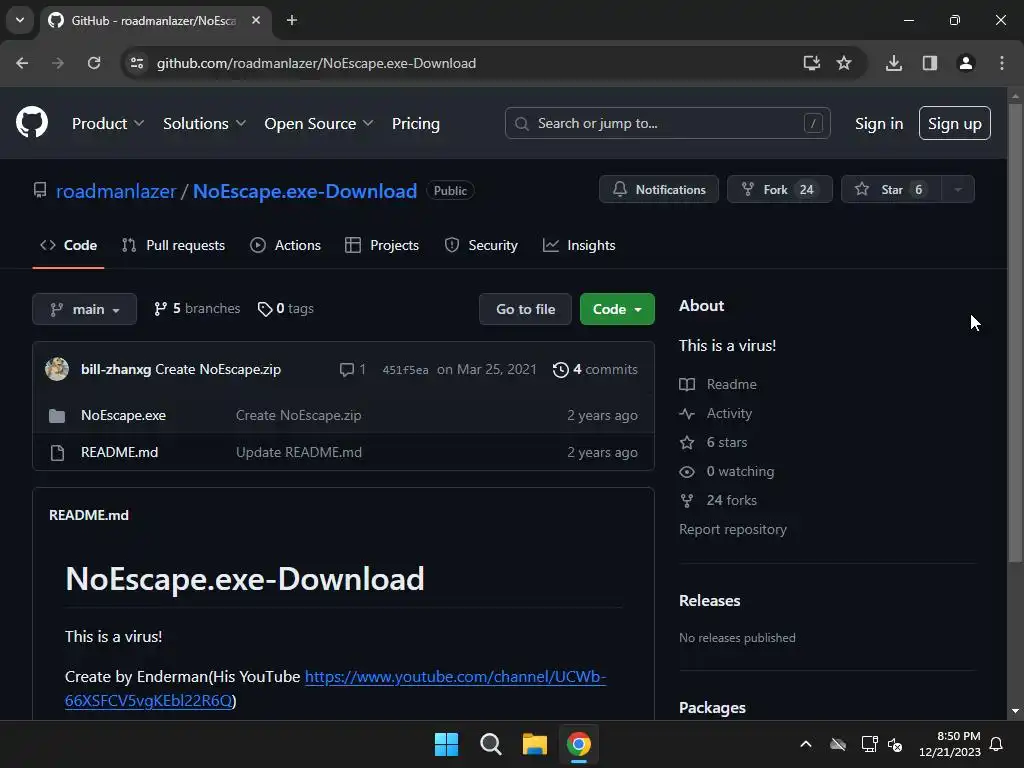Fork the repository button
The image size is (1024, 768).
[x=780, y=189]
